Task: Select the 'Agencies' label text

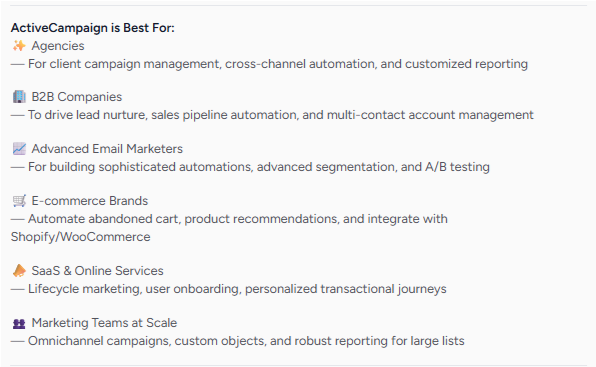Action: pos(58,46)
